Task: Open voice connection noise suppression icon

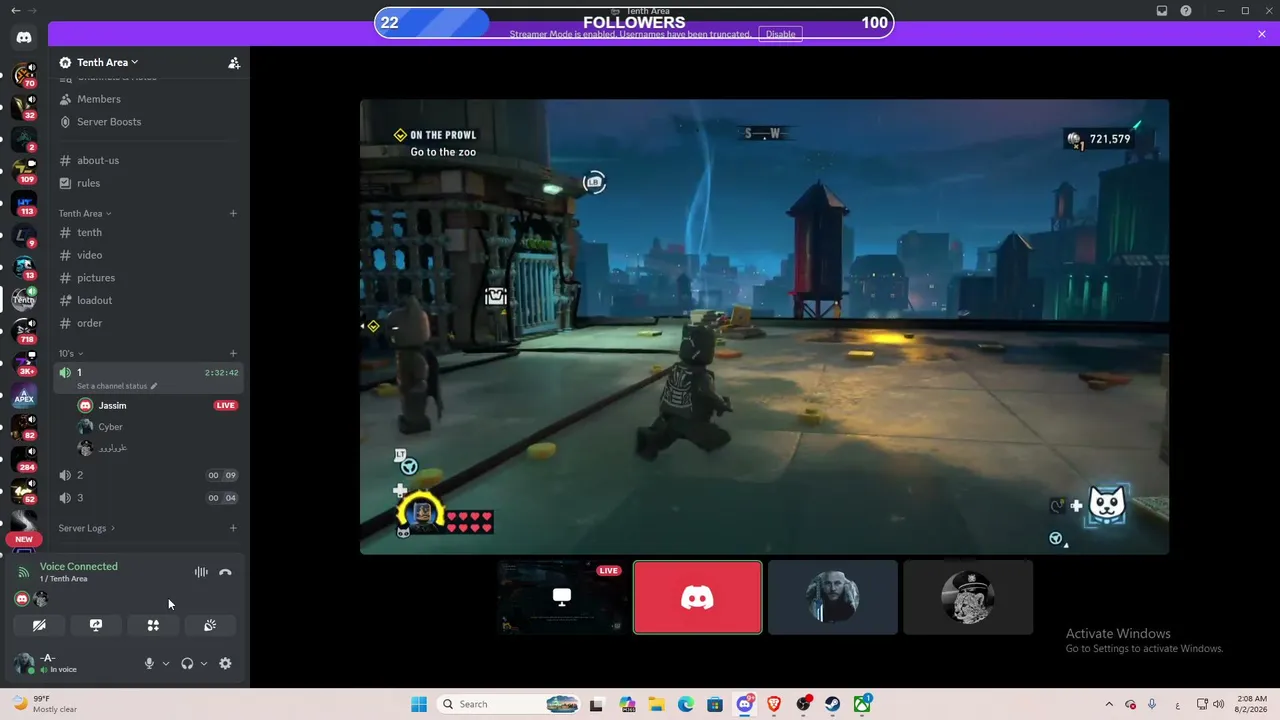Action: 201,572
